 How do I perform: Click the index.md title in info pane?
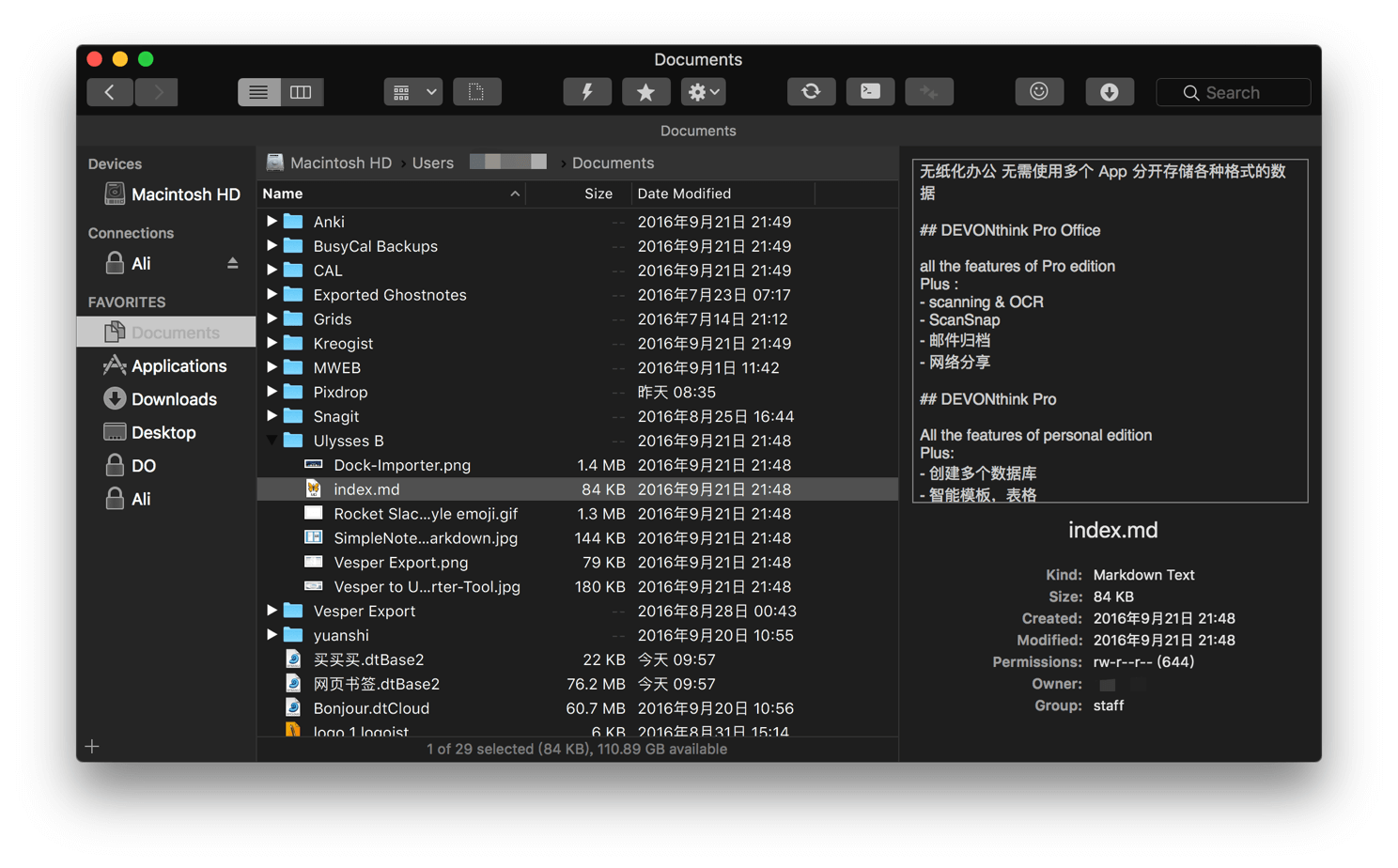tap(1112, 531)
